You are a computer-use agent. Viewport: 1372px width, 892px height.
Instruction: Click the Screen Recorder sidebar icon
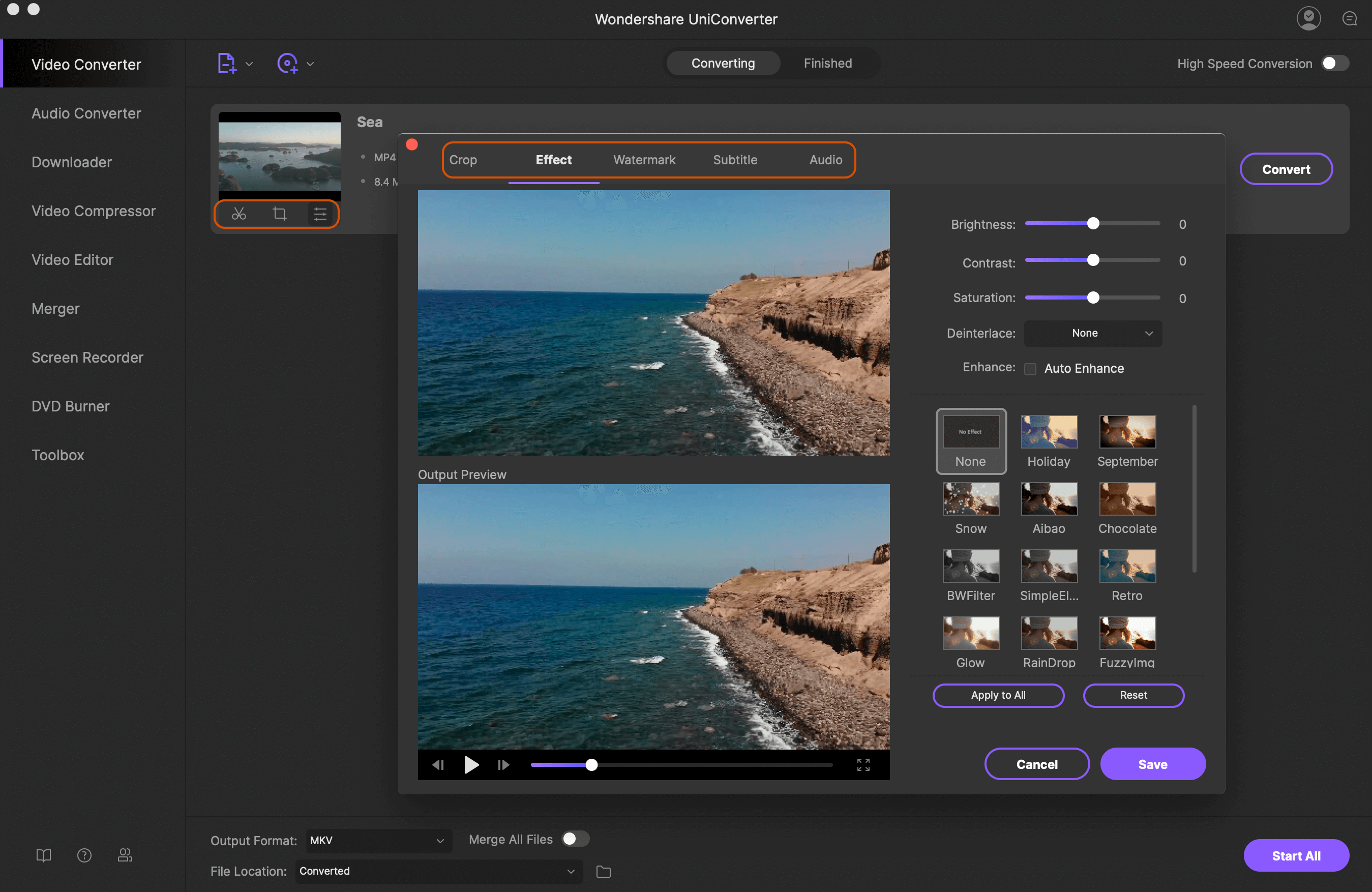[x=87, y=356]
